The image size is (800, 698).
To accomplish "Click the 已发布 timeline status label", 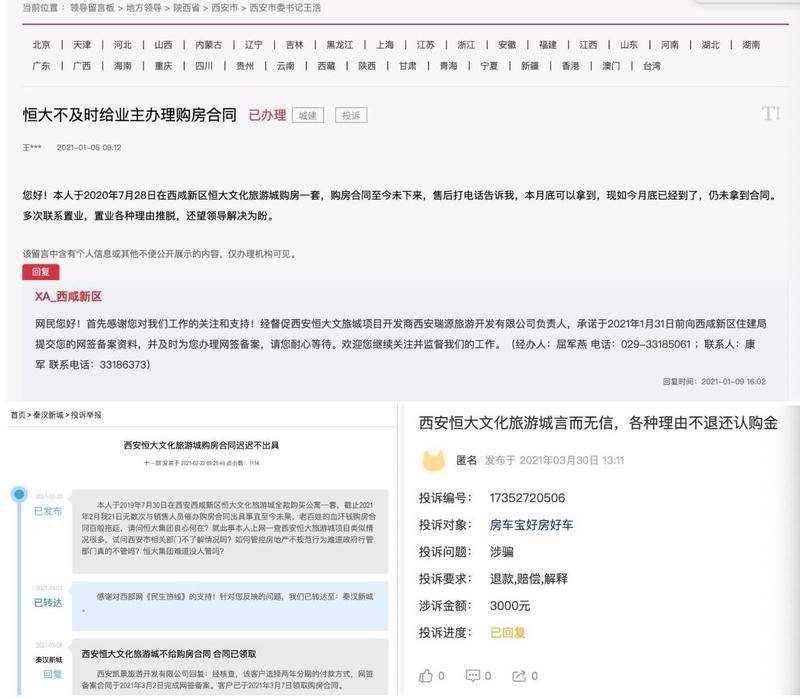I will coord(48,511).
